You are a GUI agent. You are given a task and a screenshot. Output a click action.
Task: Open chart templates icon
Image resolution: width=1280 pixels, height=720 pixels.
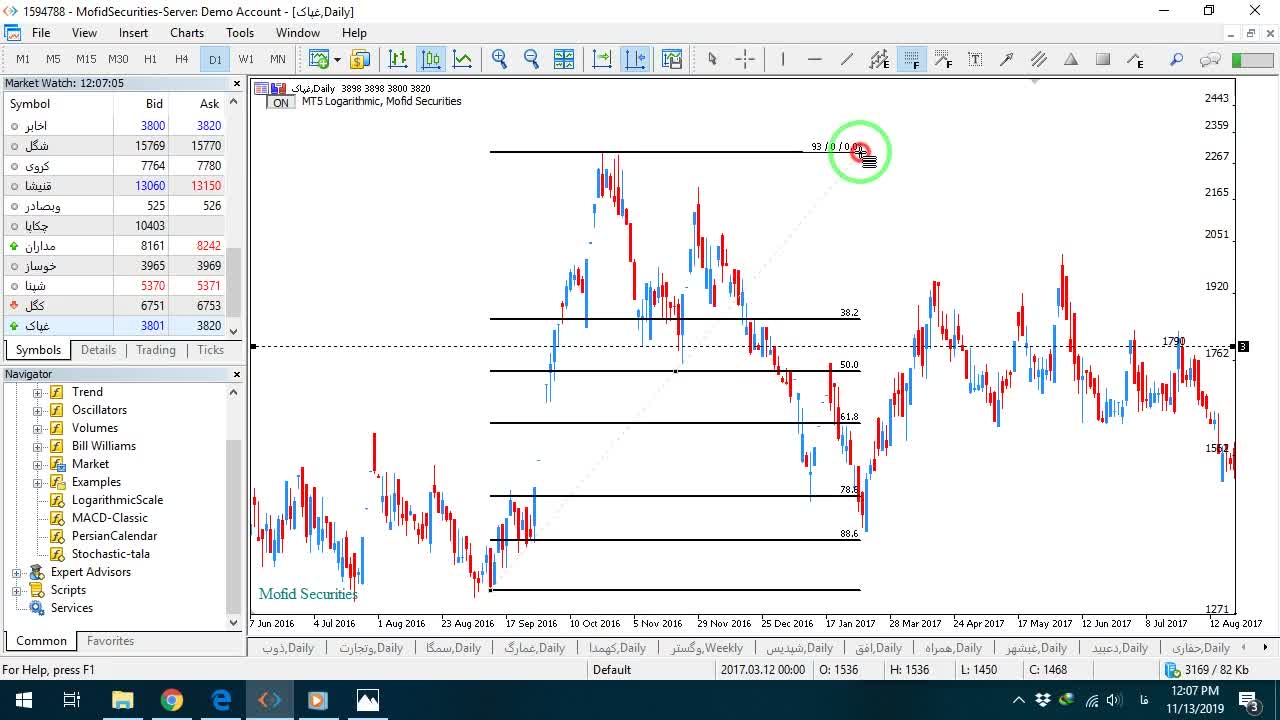tap(671, 59)
